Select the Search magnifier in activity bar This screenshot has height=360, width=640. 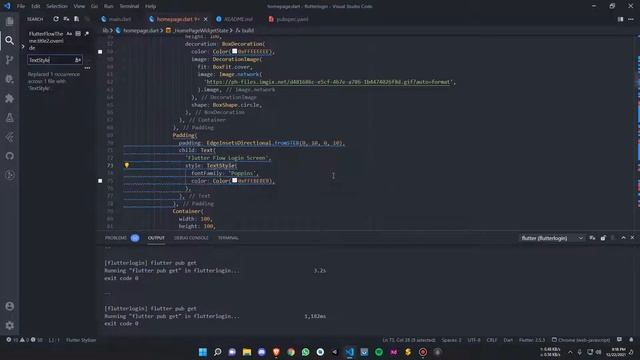pyautogui.click(x=9, y=40)
